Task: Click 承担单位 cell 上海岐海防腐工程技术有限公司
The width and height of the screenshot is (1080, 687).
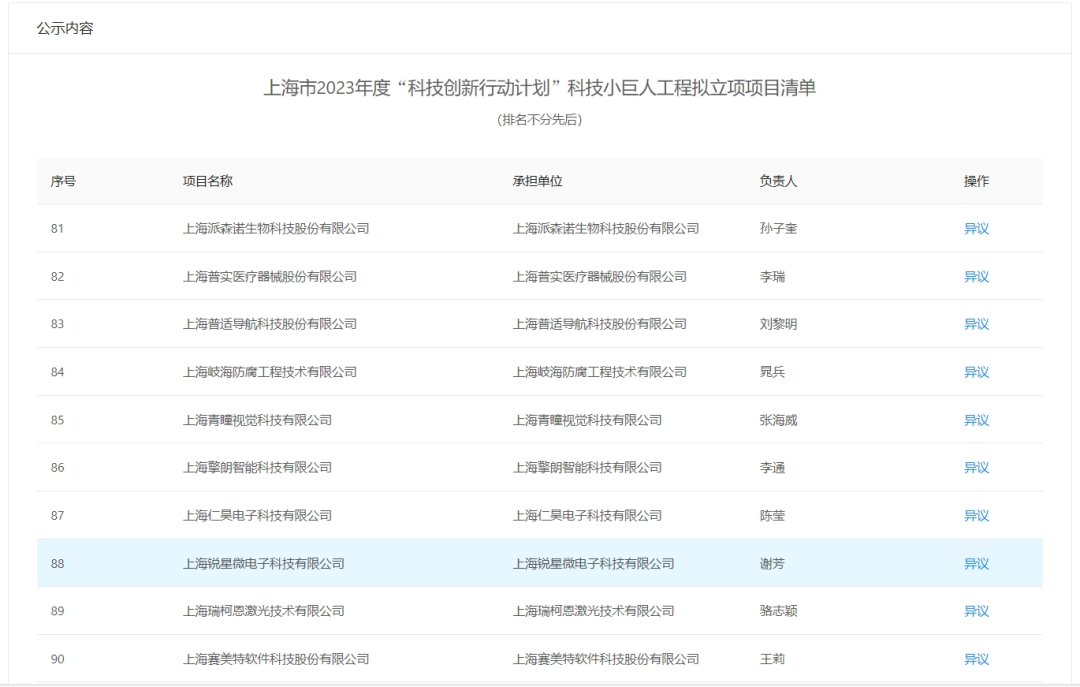Action: 599,373
